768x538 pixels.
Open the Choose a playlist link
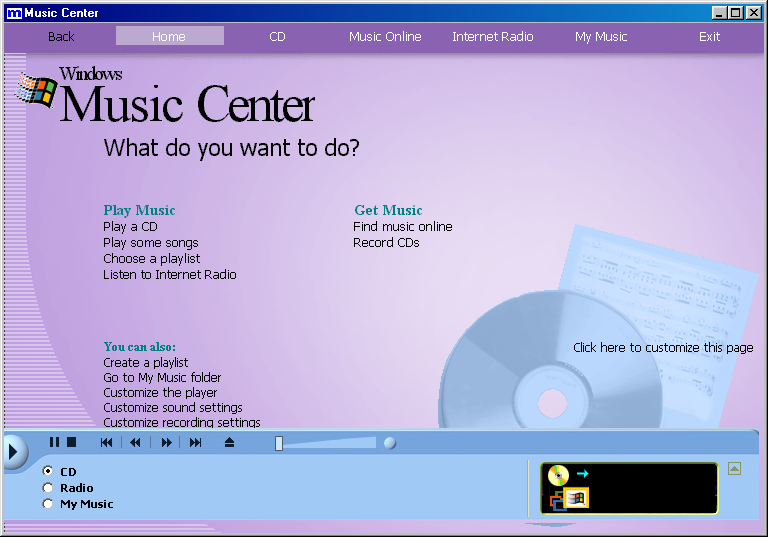click(152, 259)
